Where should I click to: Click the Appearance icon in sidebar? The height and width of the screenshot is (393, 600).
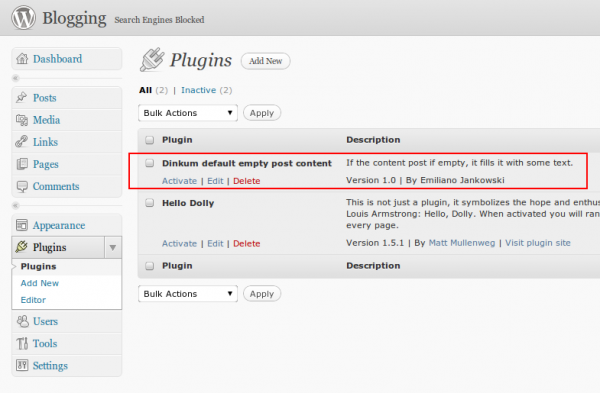22,225
